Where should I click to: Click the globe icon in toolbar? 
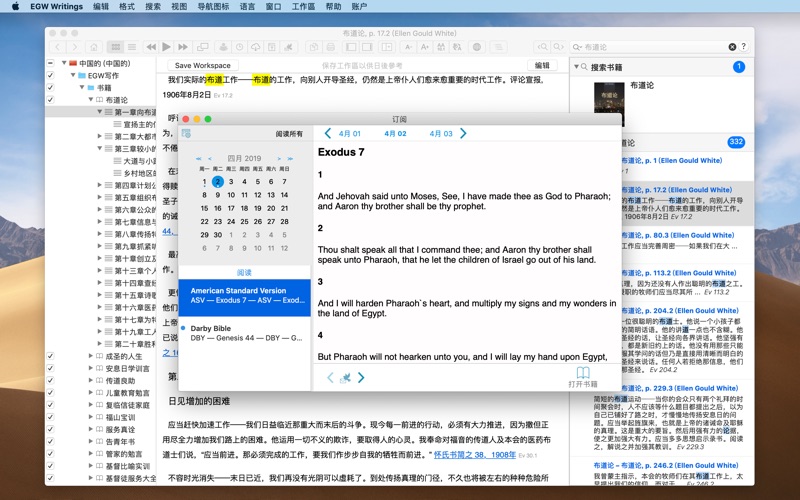tap(477, 47)
